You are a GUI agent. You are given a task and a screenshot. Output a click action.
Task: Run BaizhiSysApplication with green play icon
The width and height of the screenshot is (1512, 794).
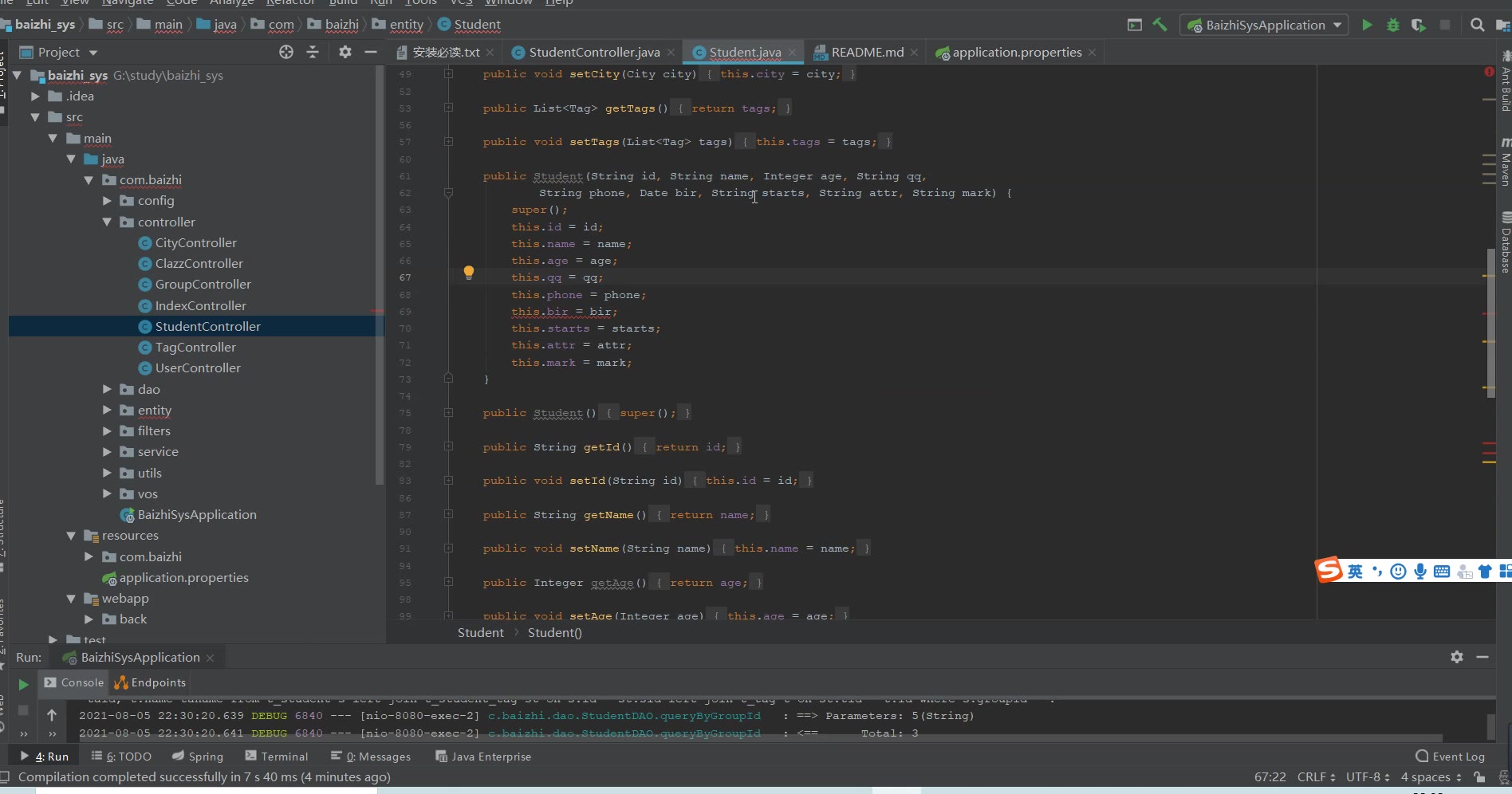1367,26
